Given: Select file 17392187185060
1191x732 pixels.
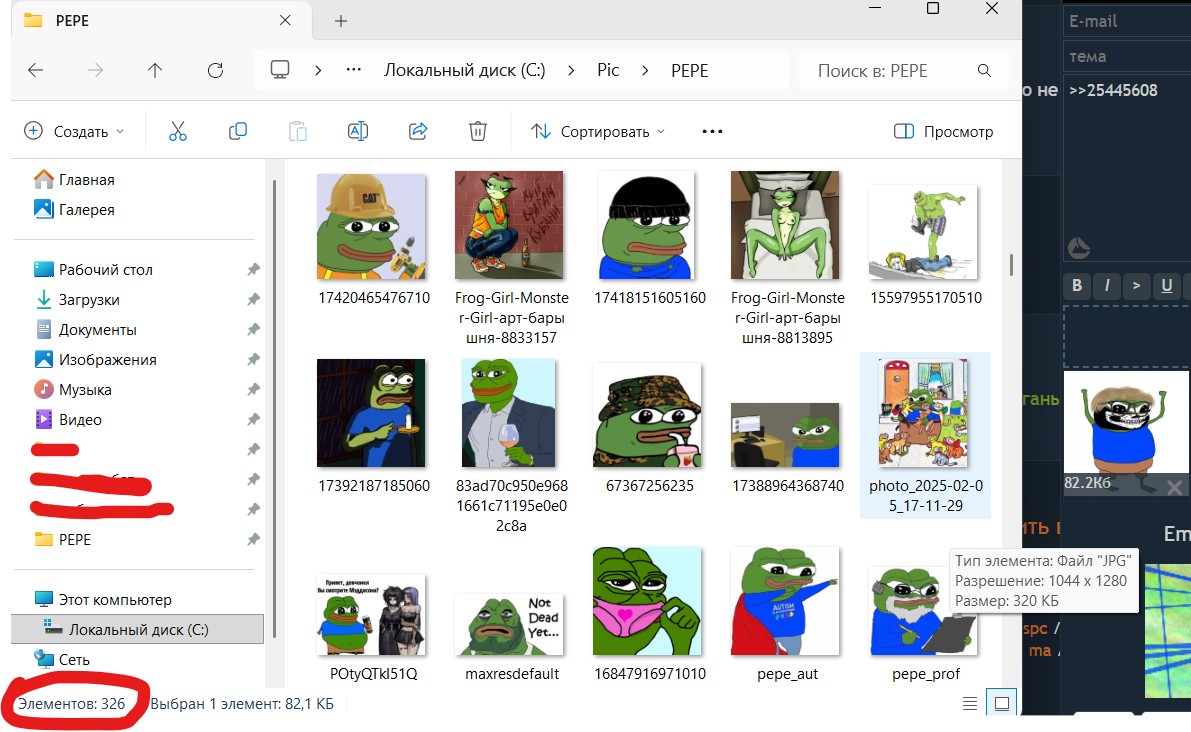Looking at the screenshot, I should [372, 427].
